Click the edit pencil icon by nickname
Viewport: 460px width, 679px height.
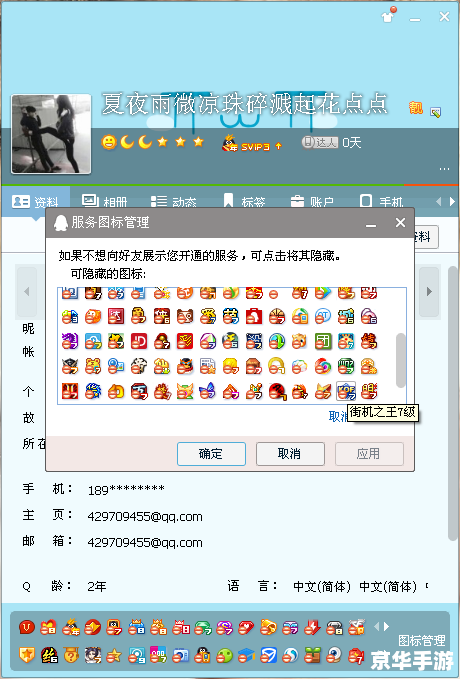[x=435, y=112]
